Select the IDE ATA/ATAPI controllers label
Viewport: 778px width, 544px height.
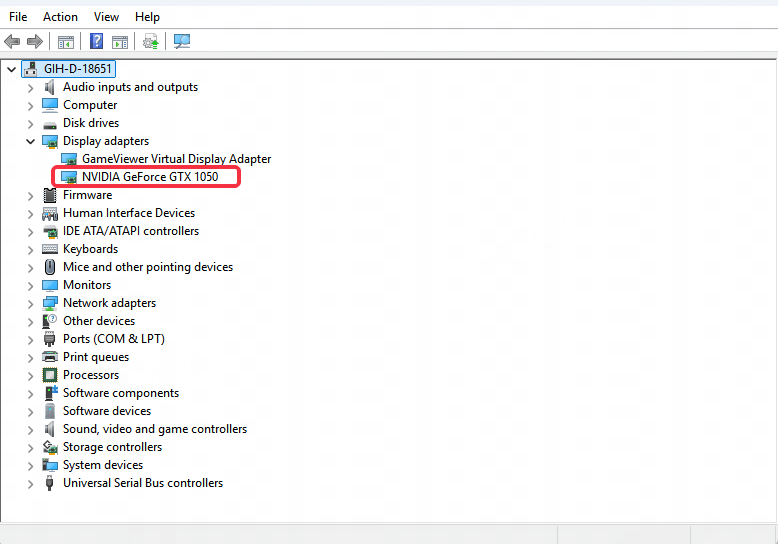[131, 231]
